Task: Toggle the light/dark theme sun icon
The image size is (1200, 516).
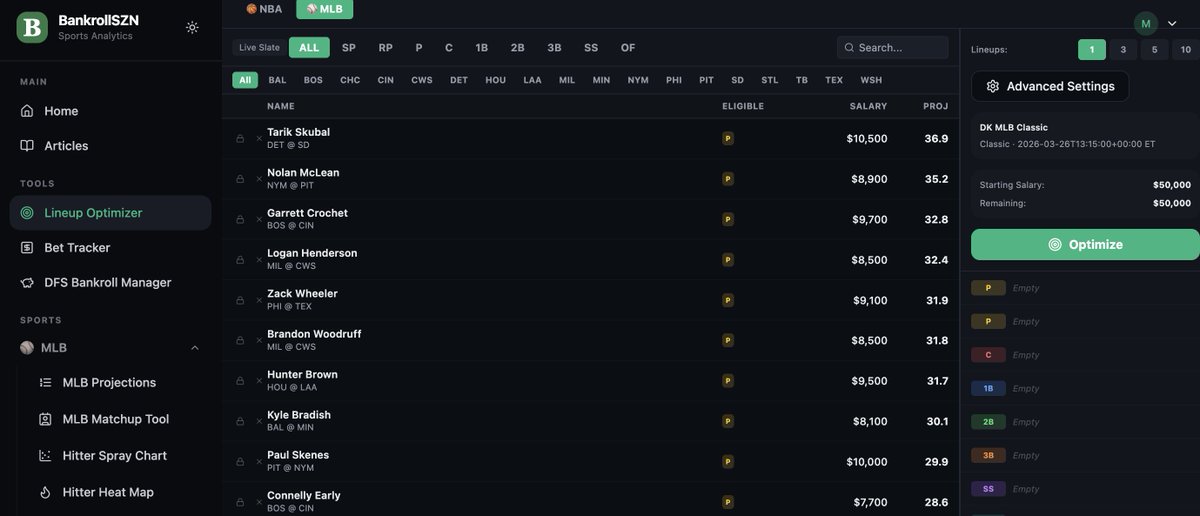Action: click(192, 27)
